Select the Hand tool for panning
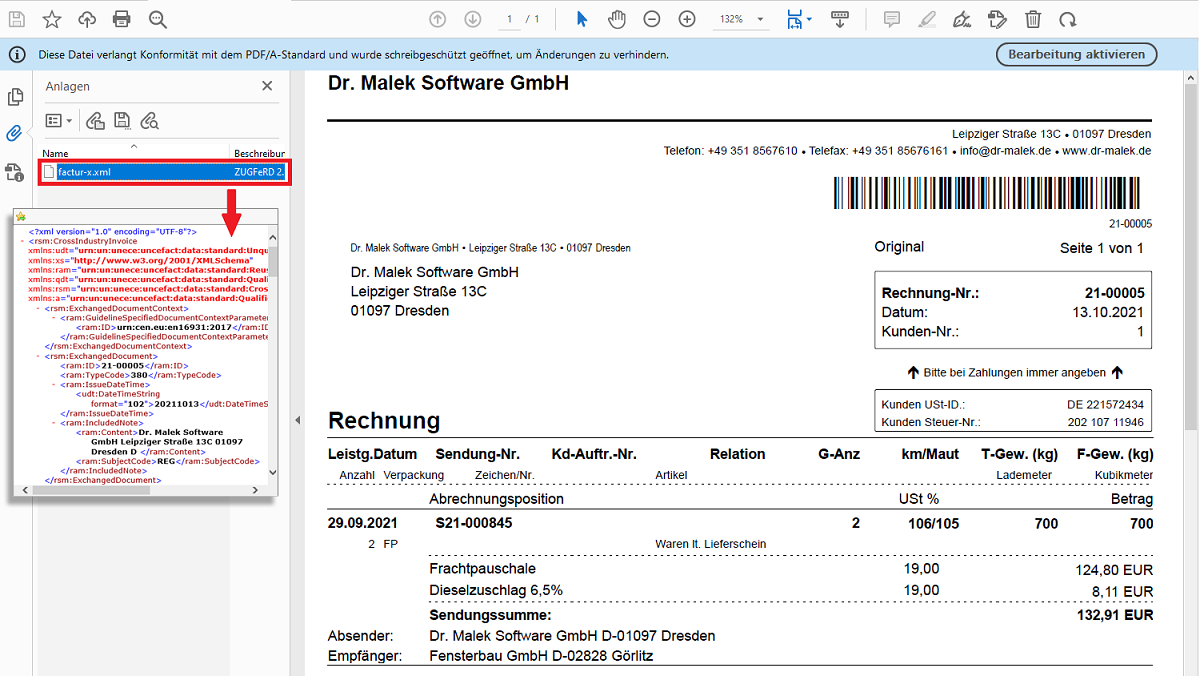Screen dimensions: 1200x676 tap(617, 18)
